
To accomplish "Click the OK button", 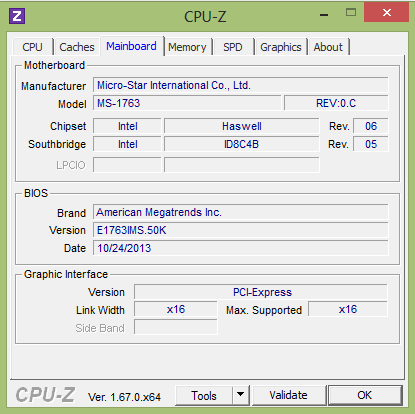I will (x=365, y=395).
